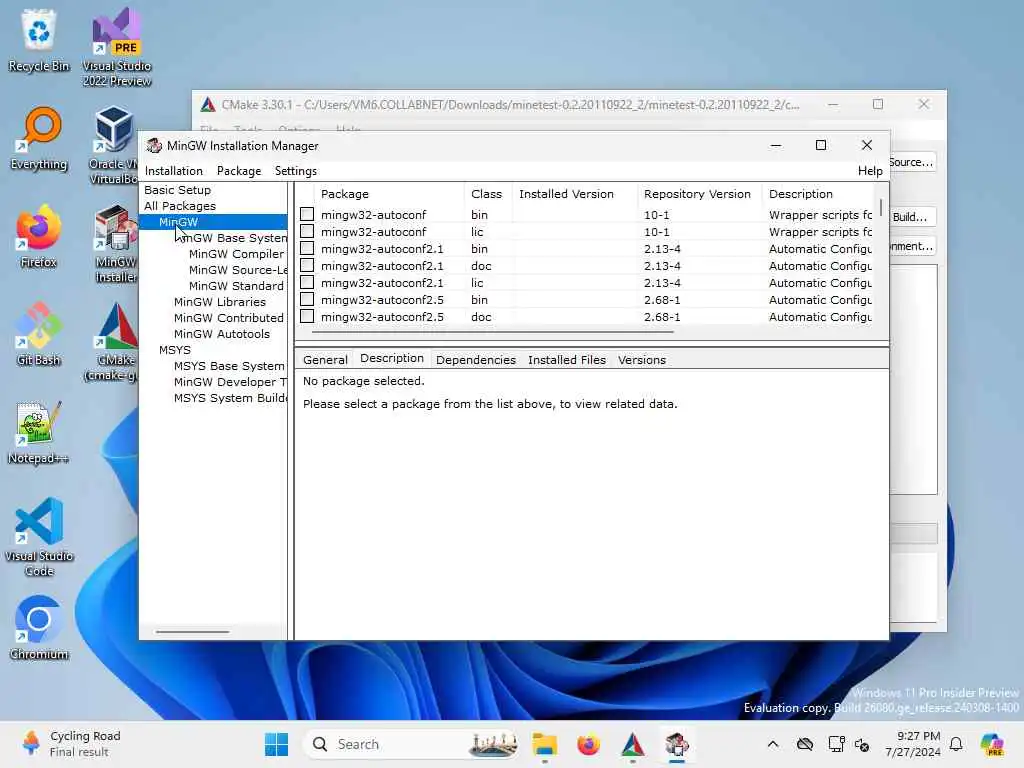The image size is (1024, 768).
Task: Switch to the Versions tab
Action: tap(642, 360)
